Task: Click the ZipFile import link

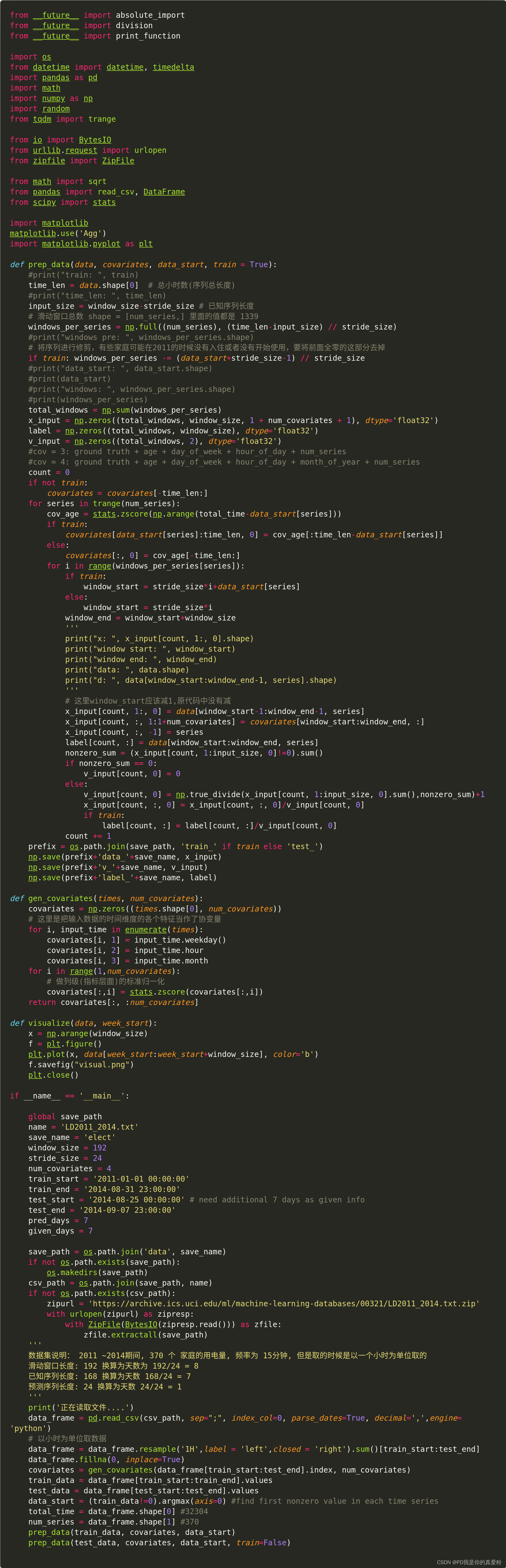Action: point(119,160)
